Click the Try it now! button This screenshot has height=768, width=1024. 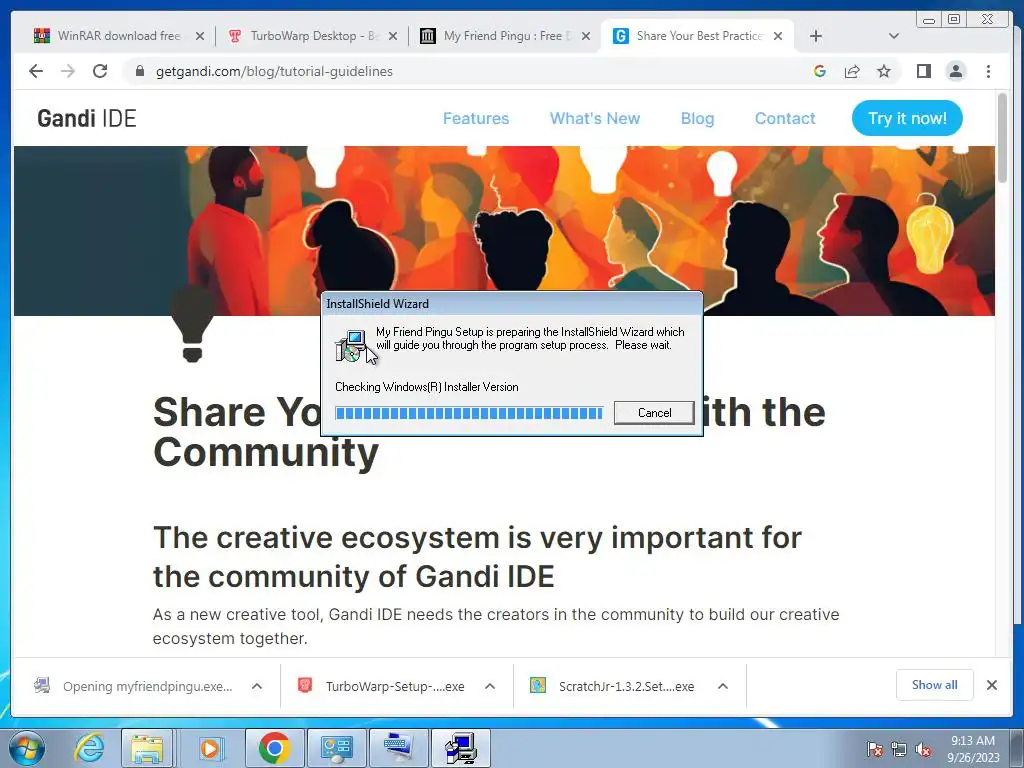point(907,118)
